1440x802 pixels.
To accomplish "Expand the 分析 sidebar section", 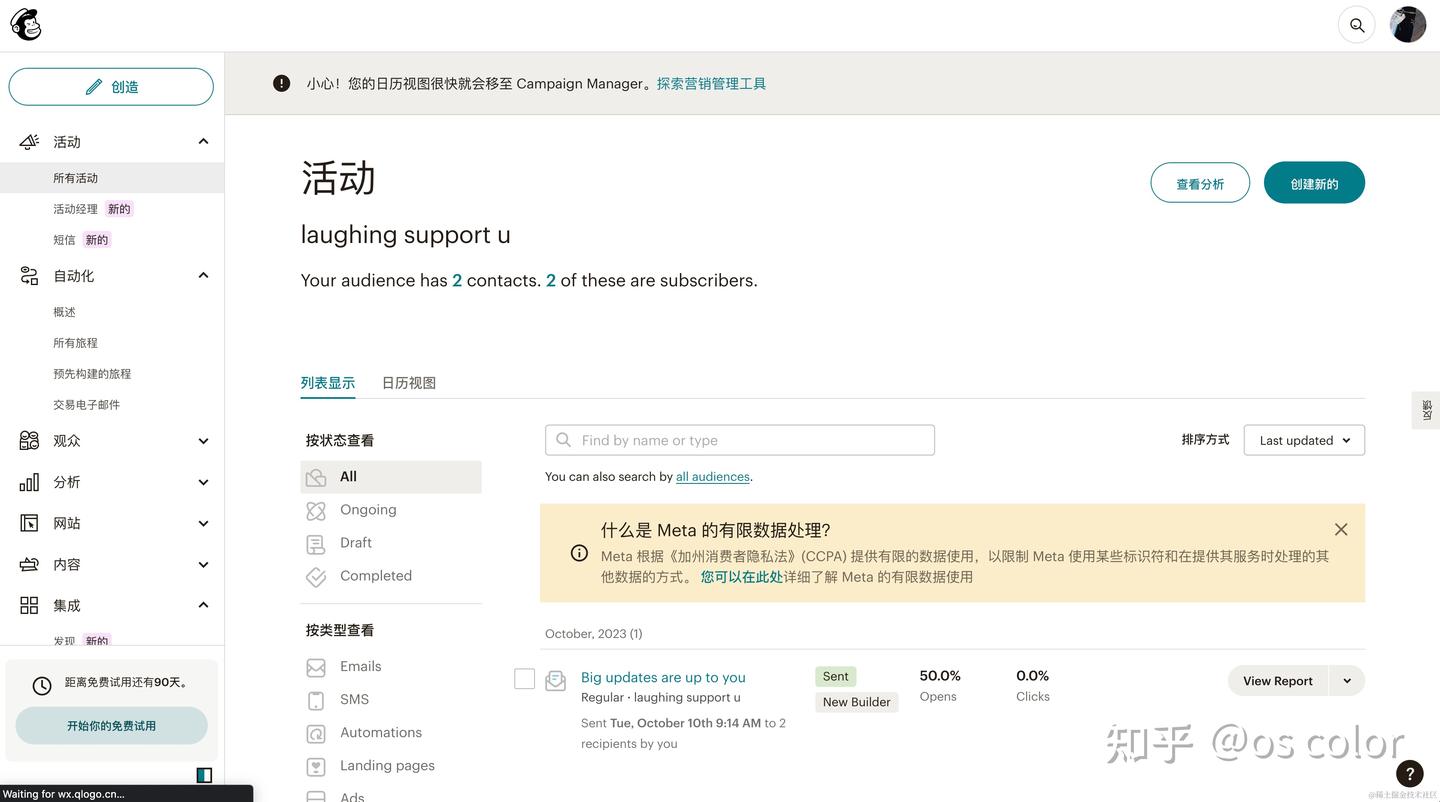I will pos(203,482).
